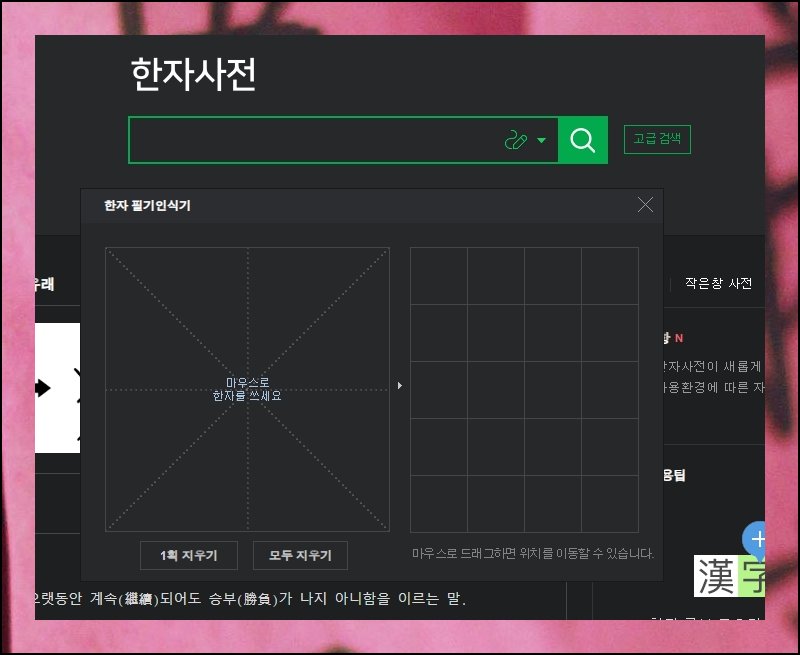Click 모두 지우기 button
The width and height of the screenshot is (800, 655).
(x=300, y=555)
